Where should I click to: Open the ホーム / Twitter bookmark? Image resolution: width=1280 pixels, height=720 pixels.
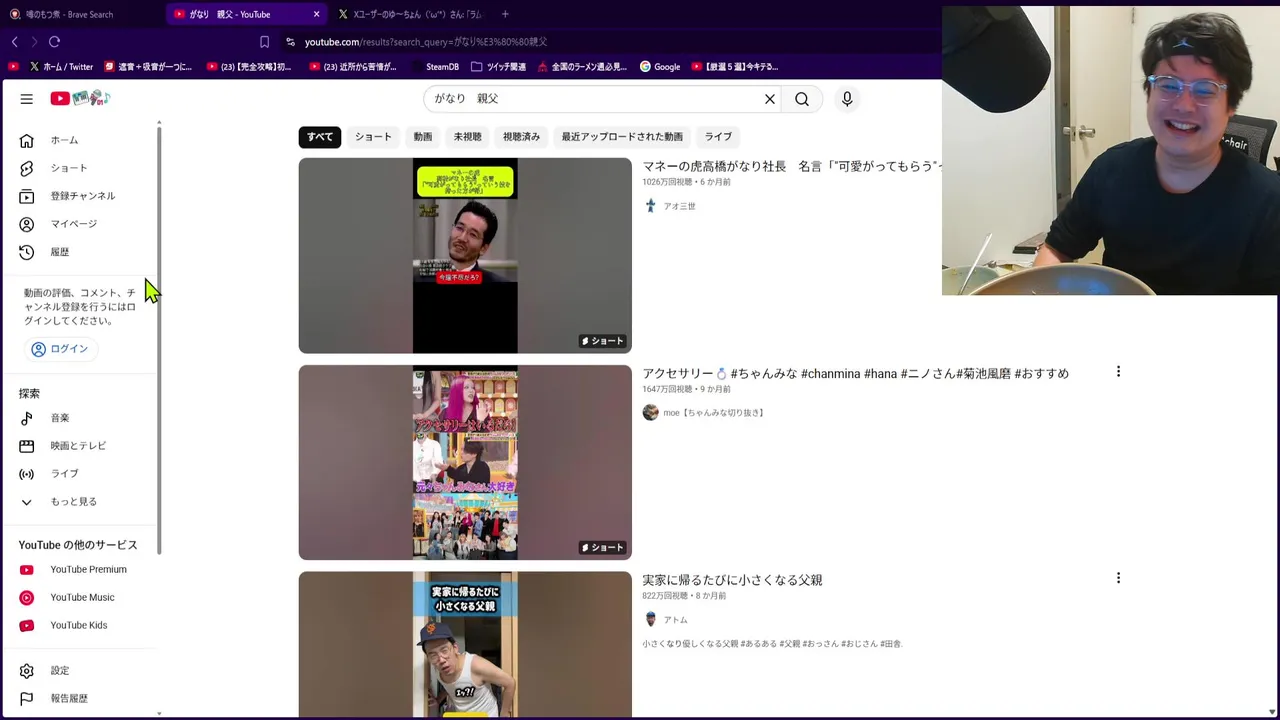tap(61, 67)
